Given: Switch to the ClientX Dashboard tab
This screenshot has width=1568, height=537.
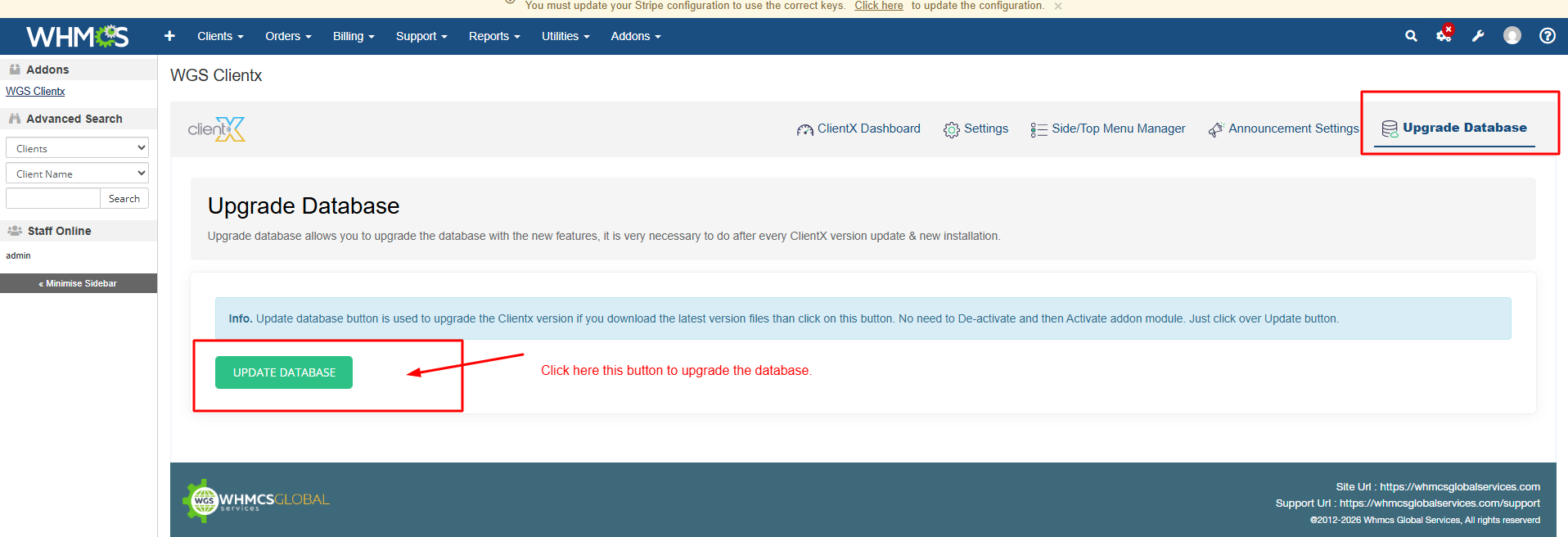Looking at the screenshot, I should tap(858, 129).
